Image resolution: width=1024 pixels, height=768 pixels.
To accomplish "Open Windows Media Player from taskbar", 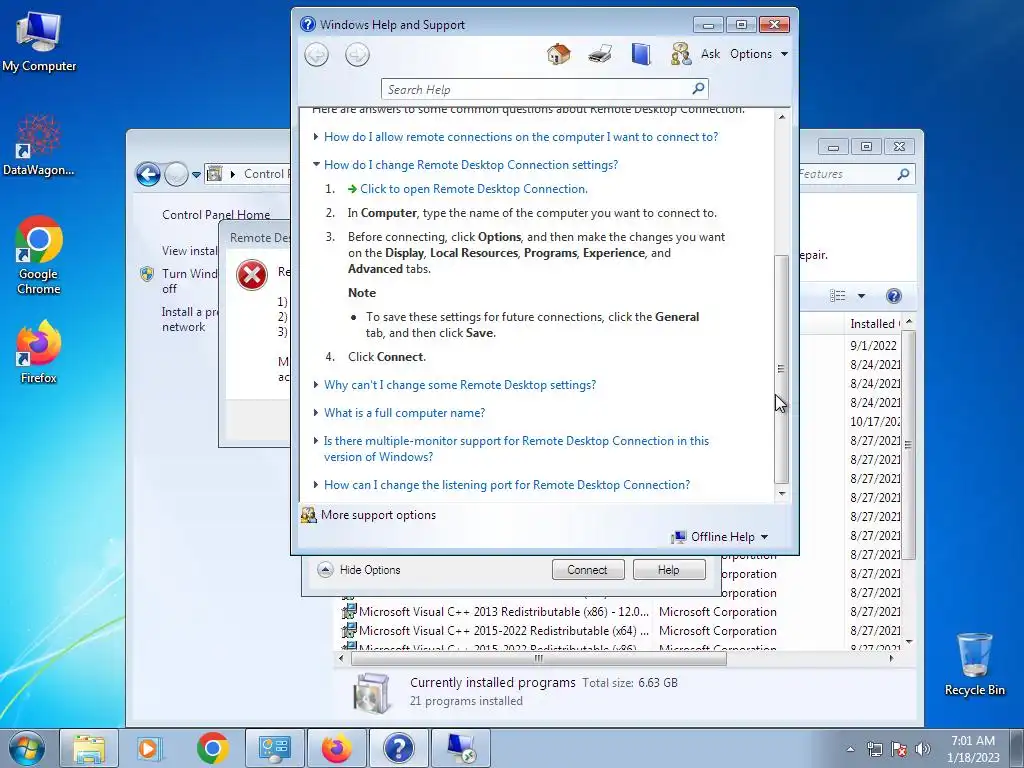I will pyautogui.click(x=149, y=748).
